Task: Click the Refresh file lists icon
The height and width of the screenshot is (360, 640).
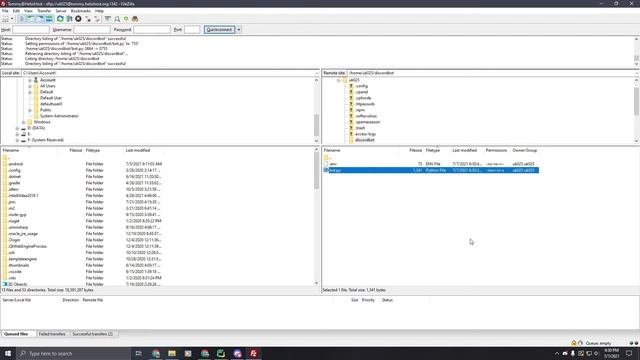Action: pyautogui.click(x=60, y=19)
